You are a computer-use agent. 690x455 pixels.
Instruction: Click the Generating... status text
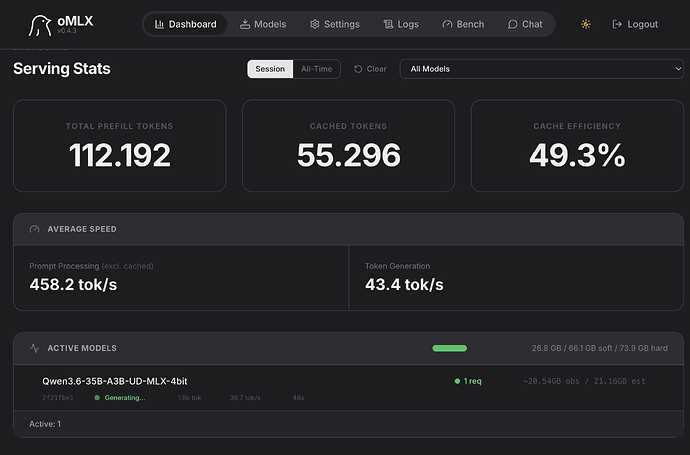click(125, 398)
